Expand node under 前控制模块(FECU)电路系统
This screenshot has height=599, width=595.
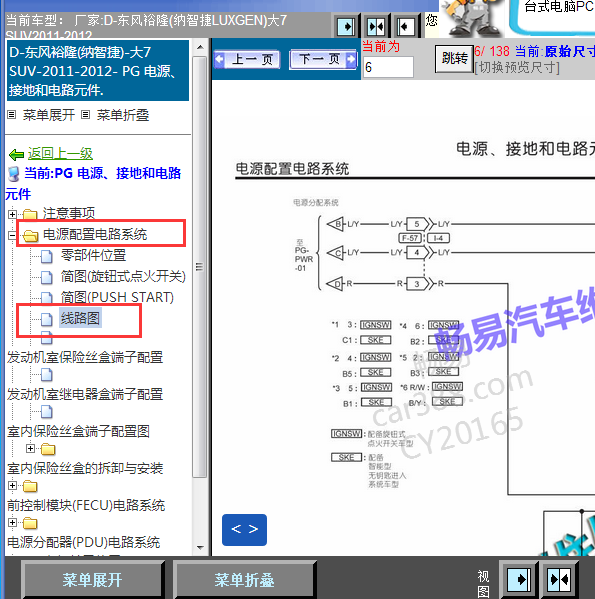point(12,522)
